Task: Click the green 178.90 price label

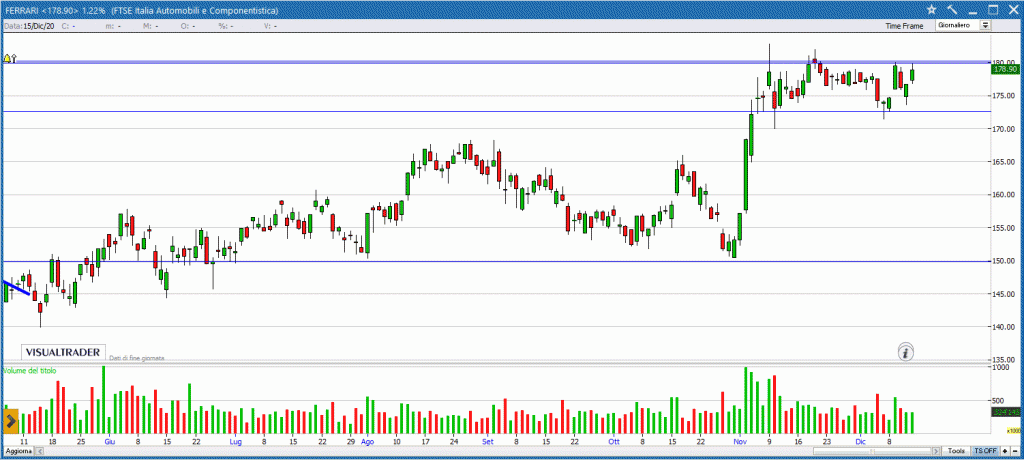Action: (1004, 69)
